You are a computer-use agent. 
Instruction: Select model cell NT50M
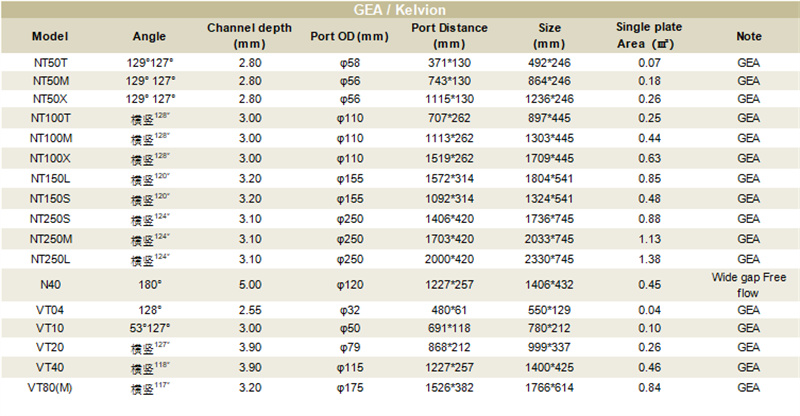(50, 81)
